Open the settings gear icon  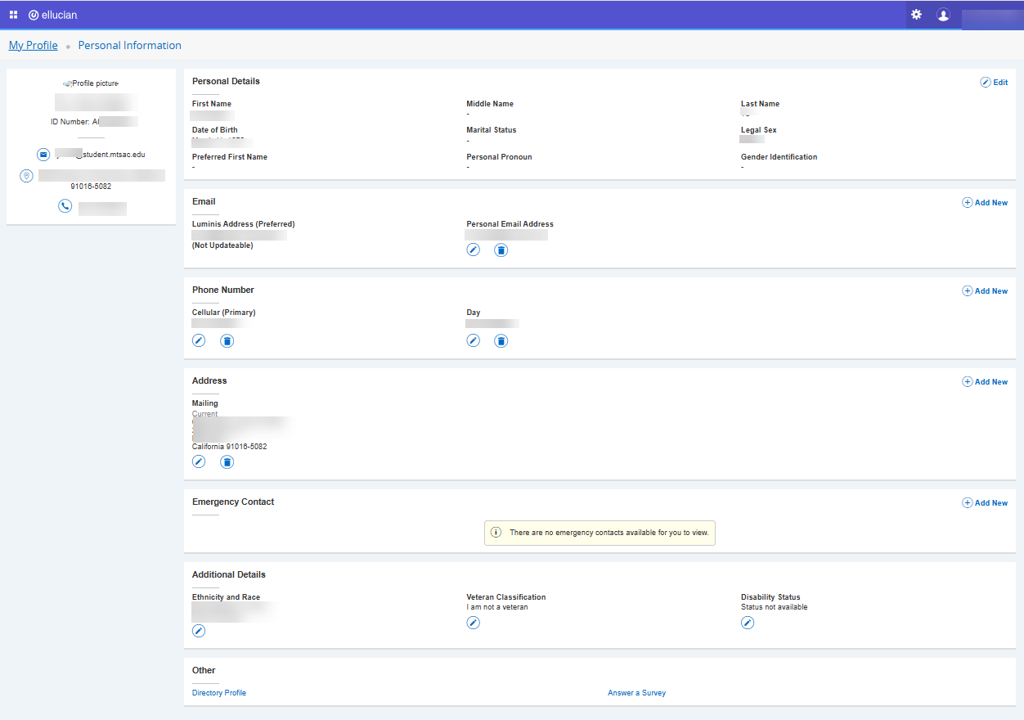pyautogui.click(x=916, y=15)
